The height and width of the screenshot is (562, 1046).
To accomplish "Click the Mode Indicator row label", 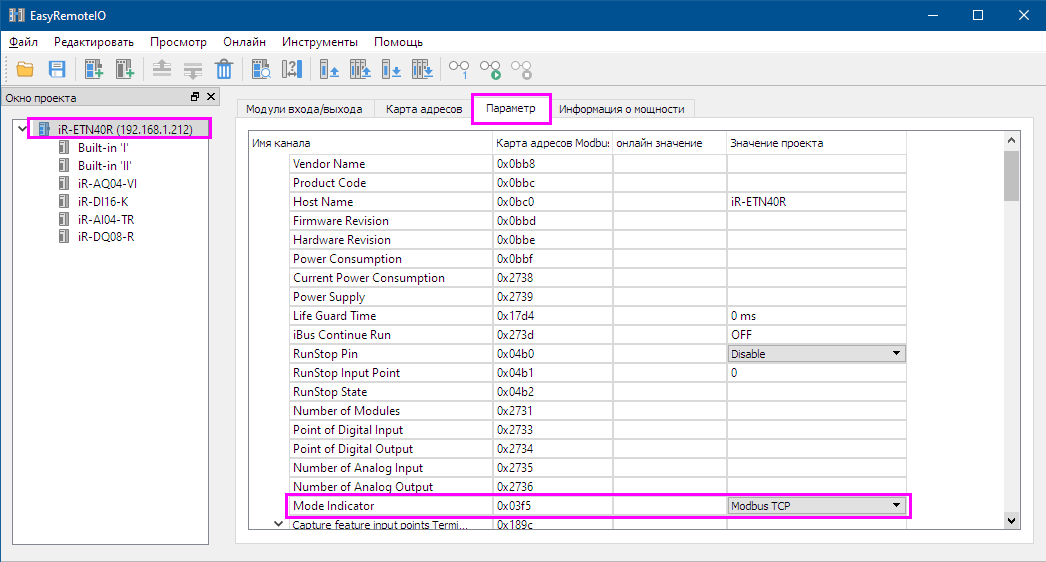I will click(334, 506).
